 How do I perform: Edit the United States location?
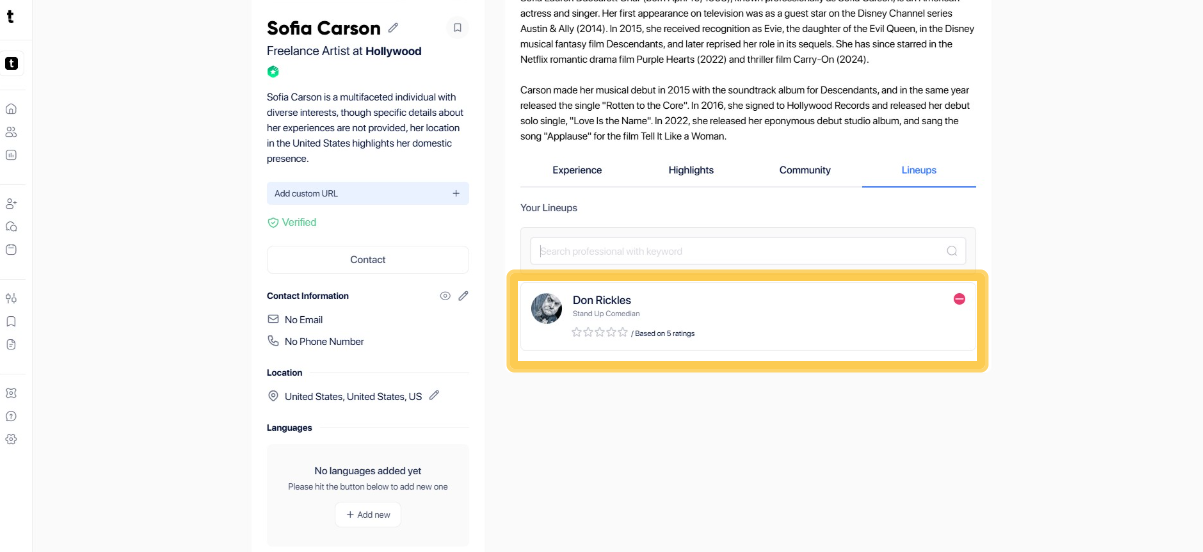tap(434, 395)
